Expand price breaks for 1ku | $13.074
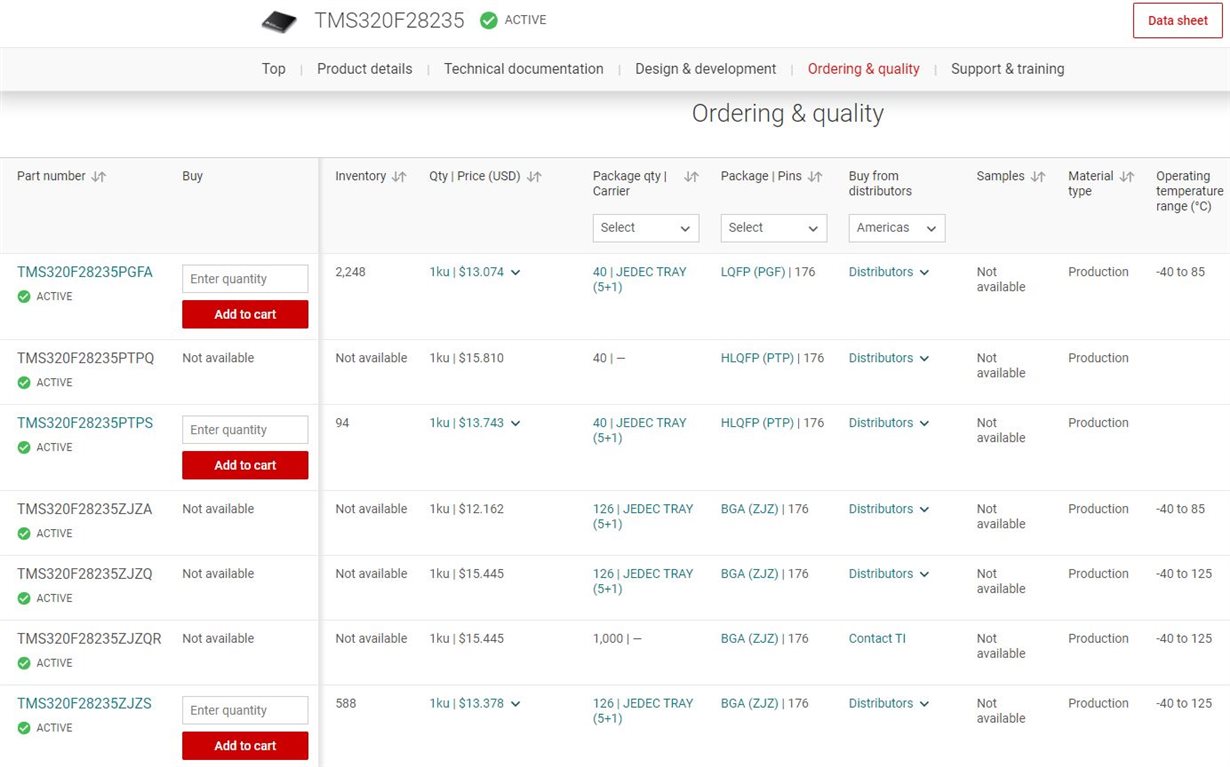This screenshot has height=767, width=1230. (x=515, y=272)
